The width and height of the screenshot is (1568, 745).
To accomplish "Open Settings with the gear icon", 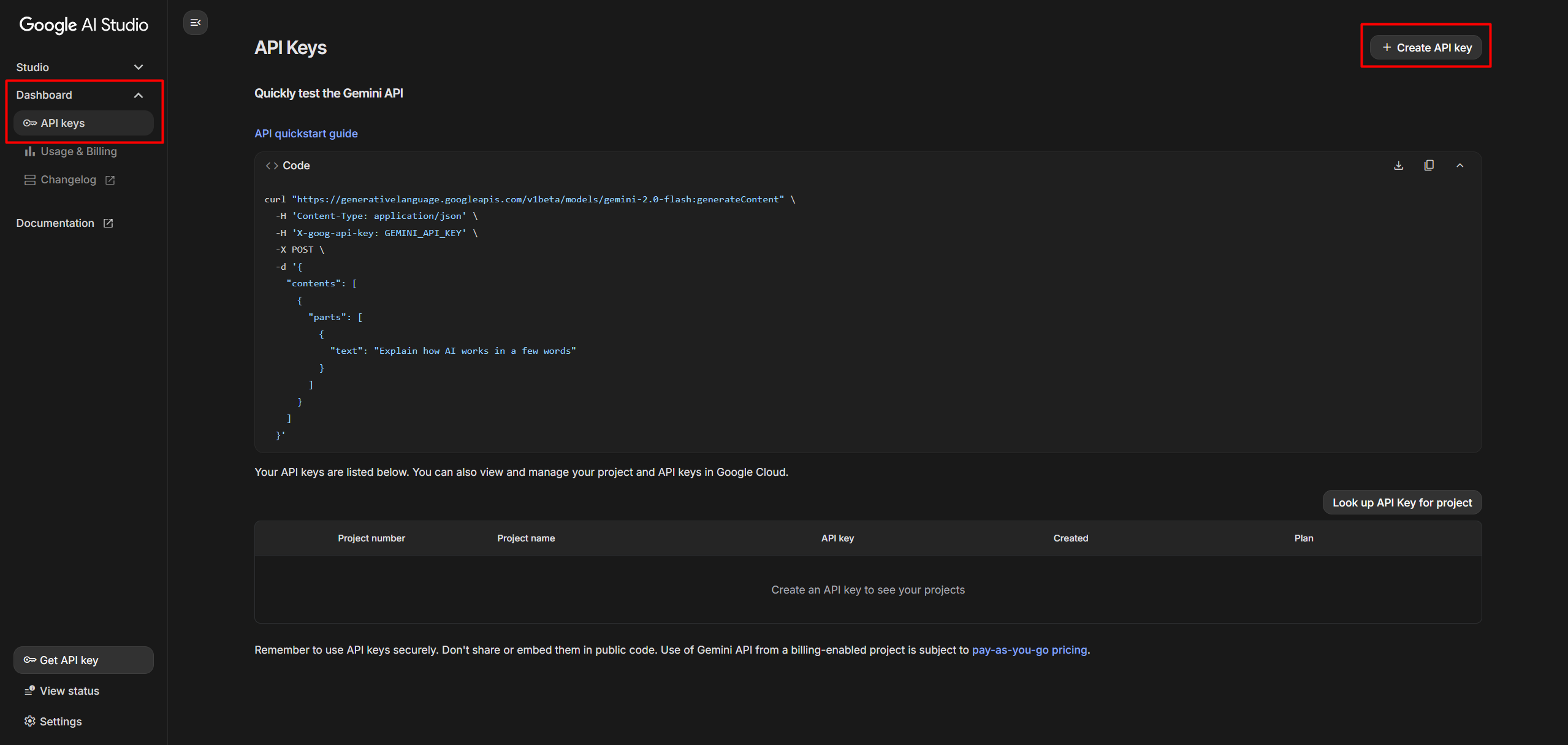I will [x=29, y=721].
